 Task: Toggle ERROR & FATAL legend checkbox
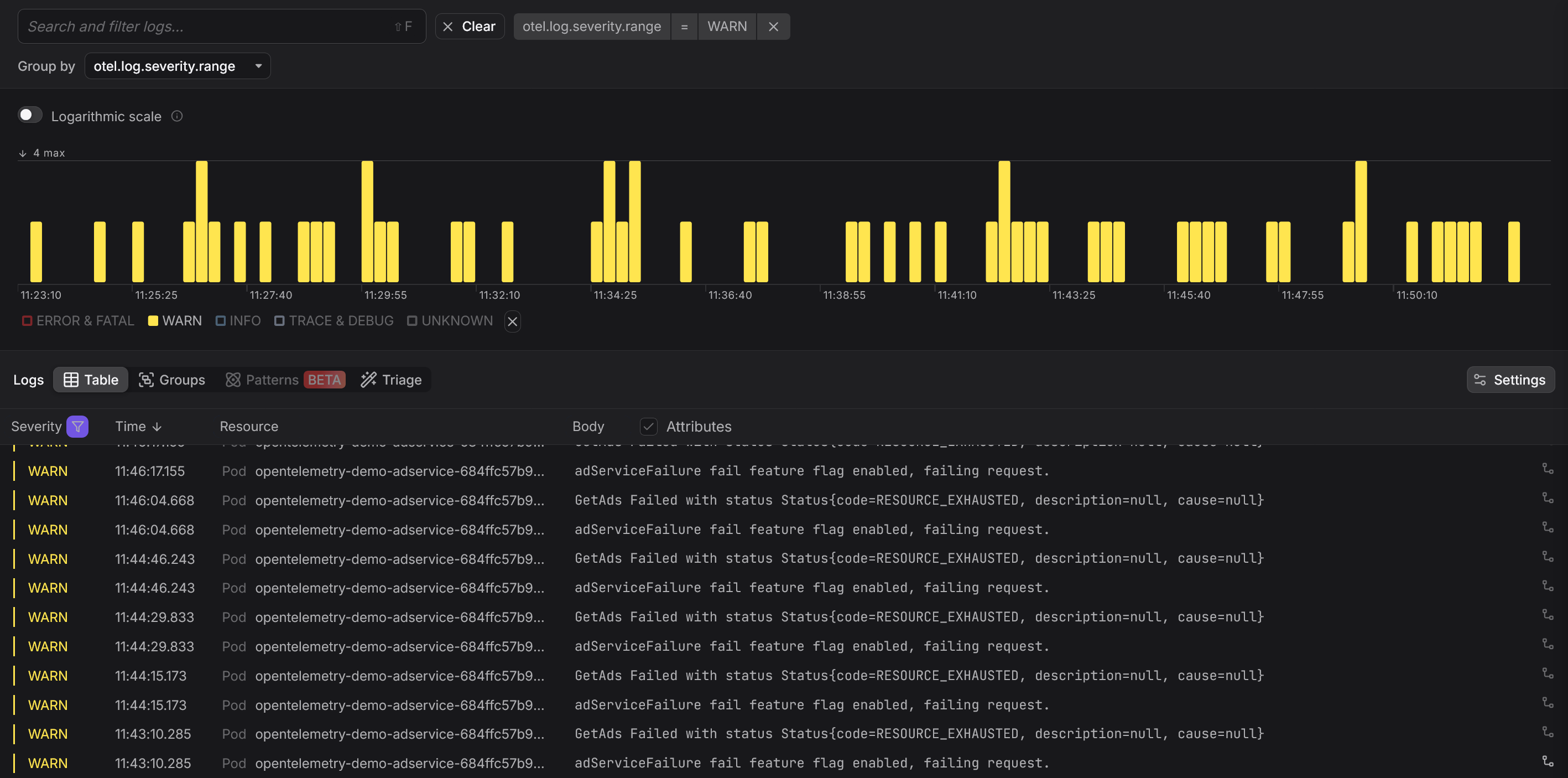(27, 321)
